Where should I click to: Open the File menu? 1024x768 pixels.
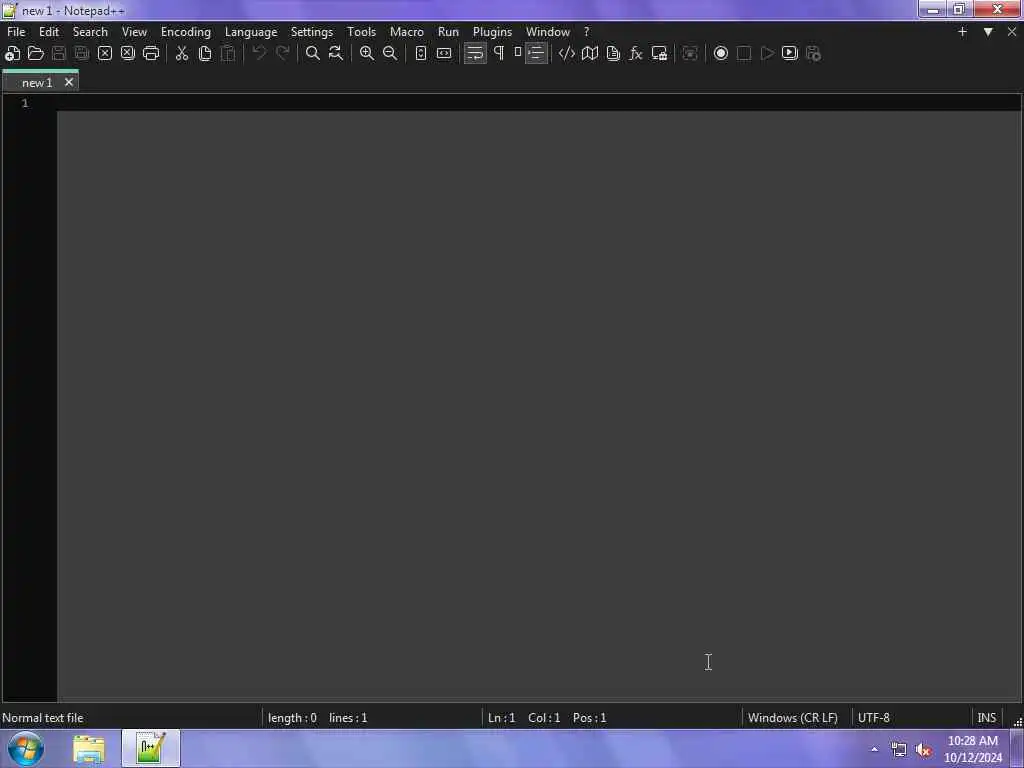coord(16,31)
